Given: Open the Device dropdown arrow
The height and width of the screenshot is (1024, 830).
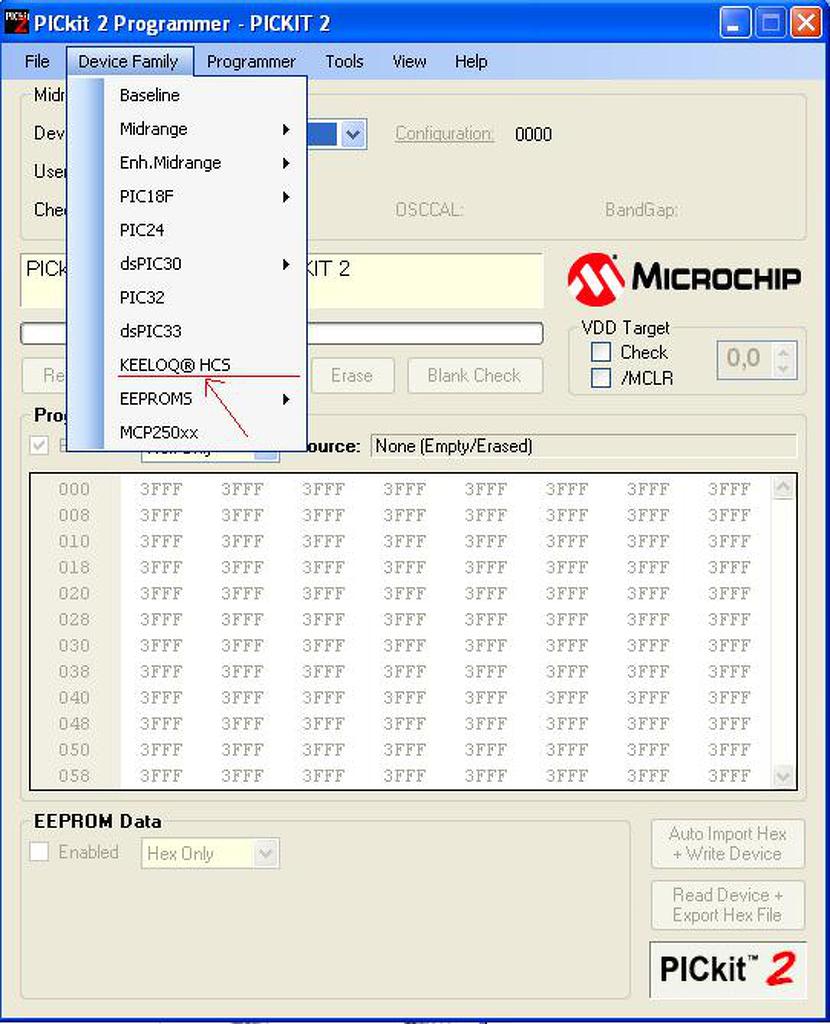Looking at the screenshot, I should [x=353, y=135].
